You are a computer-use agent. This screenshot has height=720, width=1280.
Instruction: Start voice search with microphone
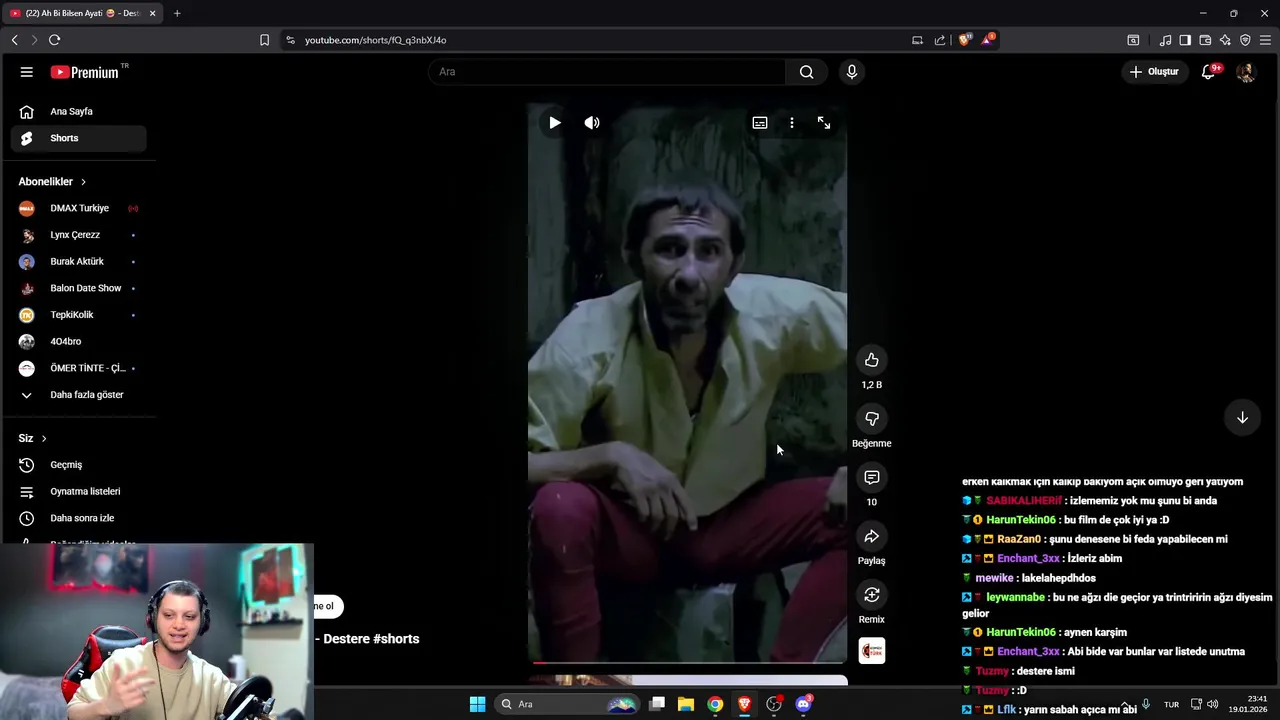point(852,72)
